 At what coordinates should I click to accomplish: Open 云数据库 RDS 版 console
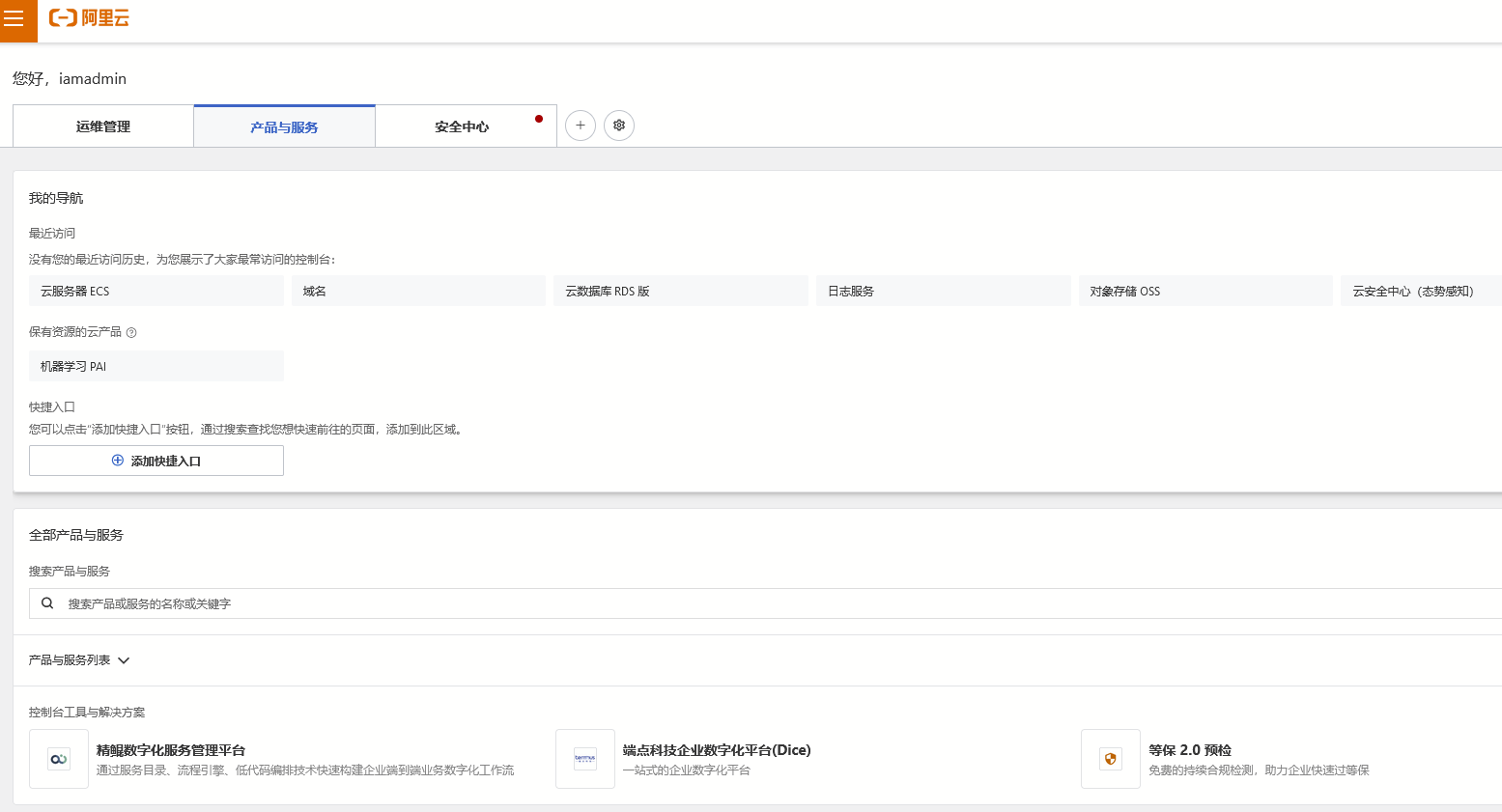point(681,291)
